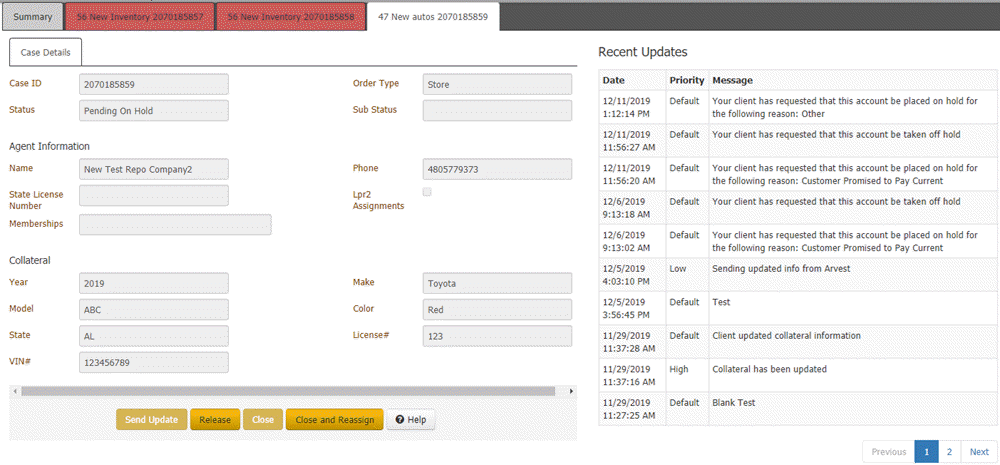Select the 47 New autos 2070185859 tab
The height and width of the screenshot is (465, 1000).
(x=433, y=17)
